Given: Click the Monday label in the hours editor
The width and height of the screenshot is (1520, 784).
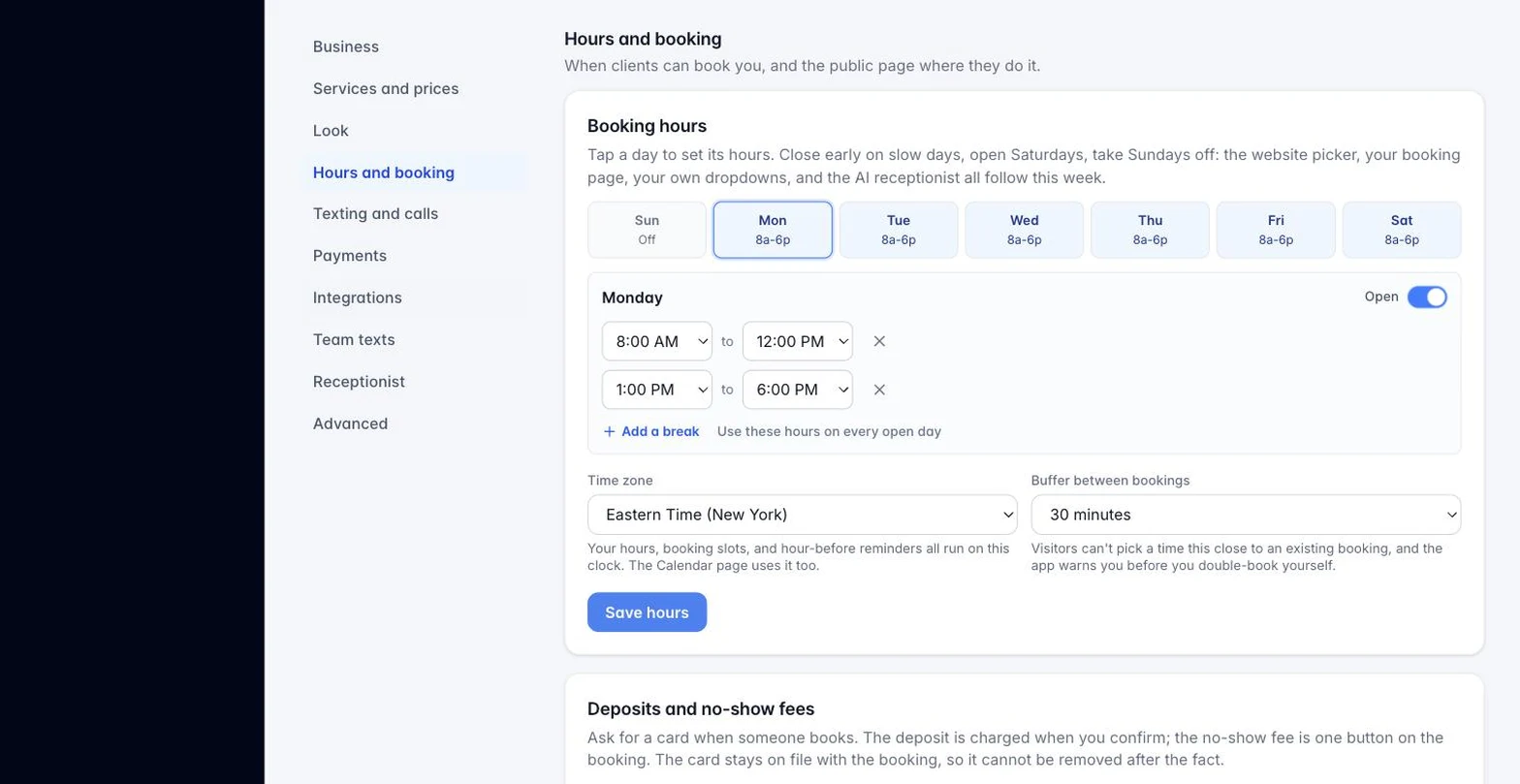Looking at the screenshot, I should pos(632,298).
